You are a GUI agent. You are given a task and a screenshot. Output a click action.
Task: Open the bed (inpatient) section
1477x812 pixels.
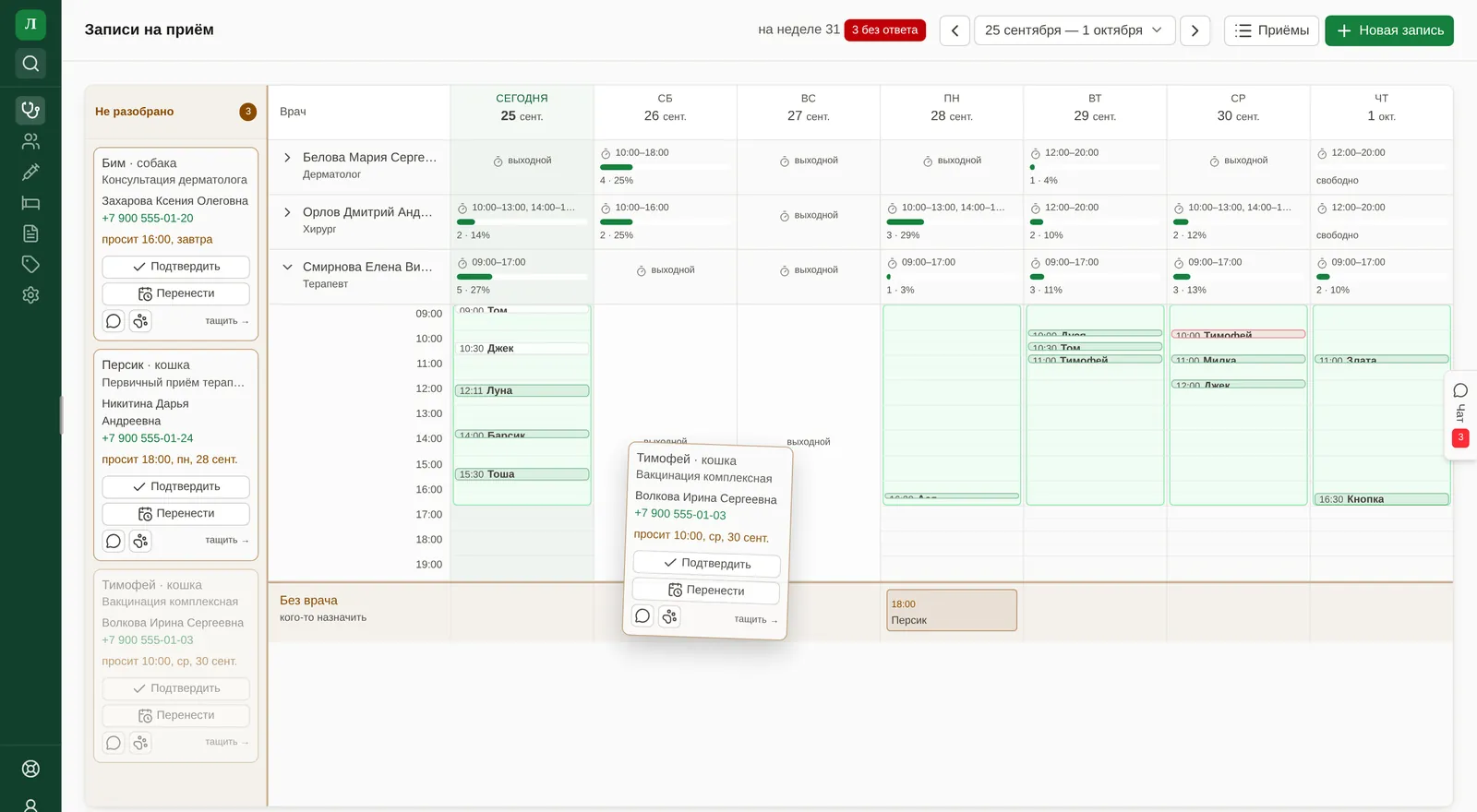(x=30, y=203)
